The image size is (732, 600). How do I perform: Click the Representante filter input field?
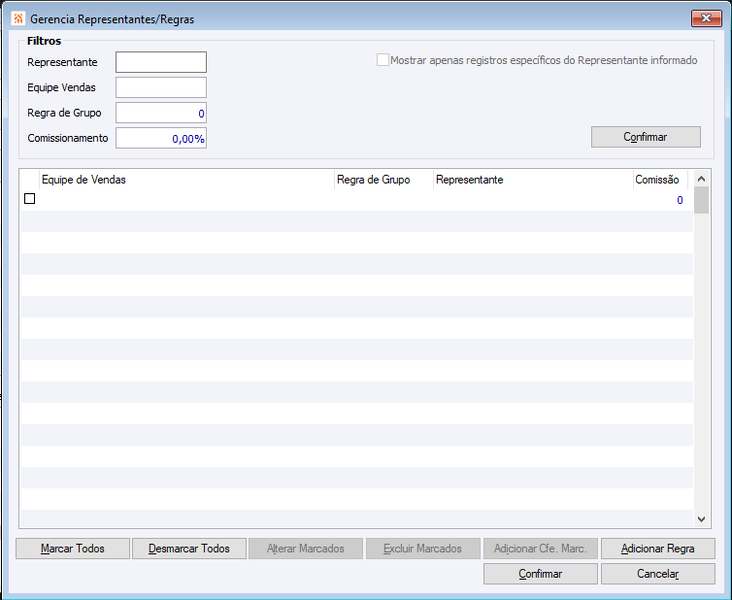coord(161,62)
